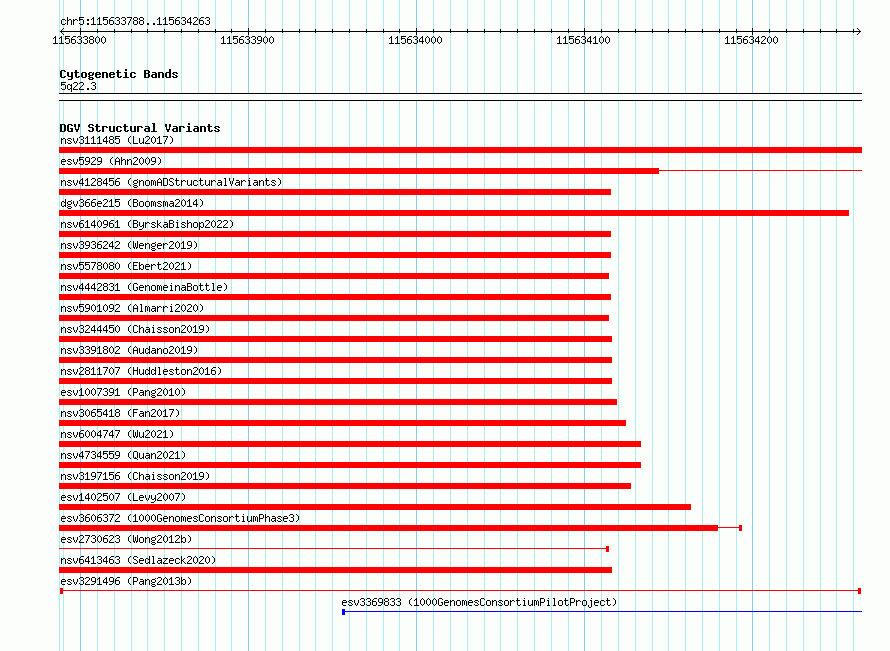
Task: Select esv1402507 (Levy2007) label
Action: click(x=123, y=497)
